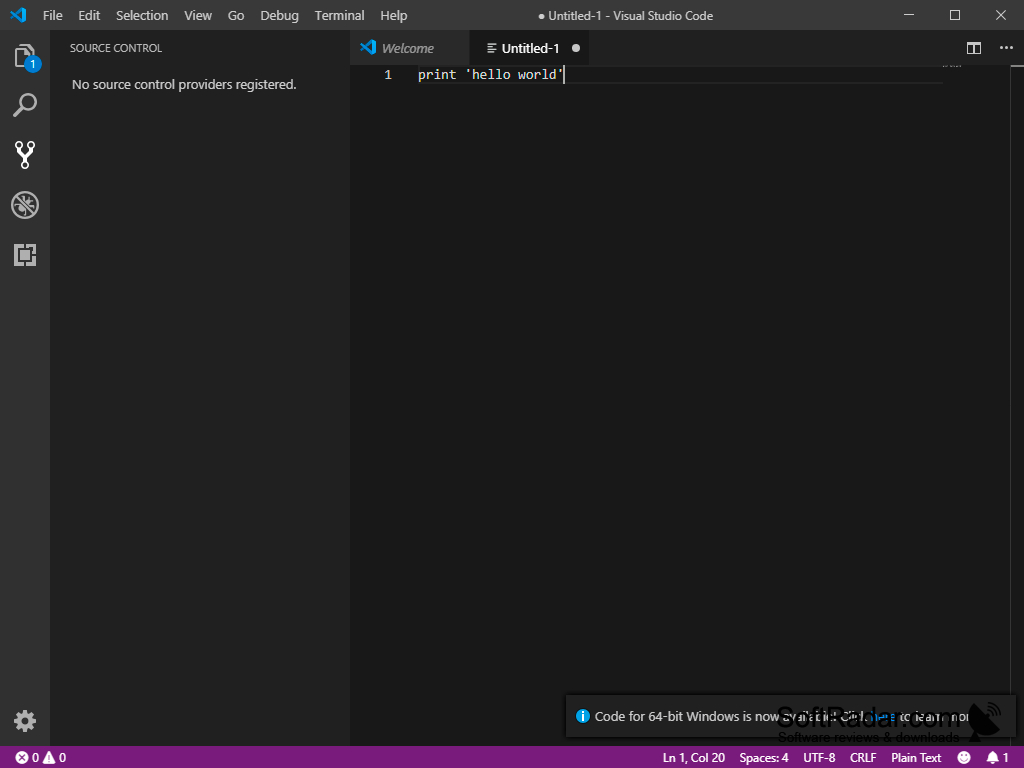Click the code line print 'hello world'
The width and height of the screenshot is (1024, 768).
click(490, 74)
